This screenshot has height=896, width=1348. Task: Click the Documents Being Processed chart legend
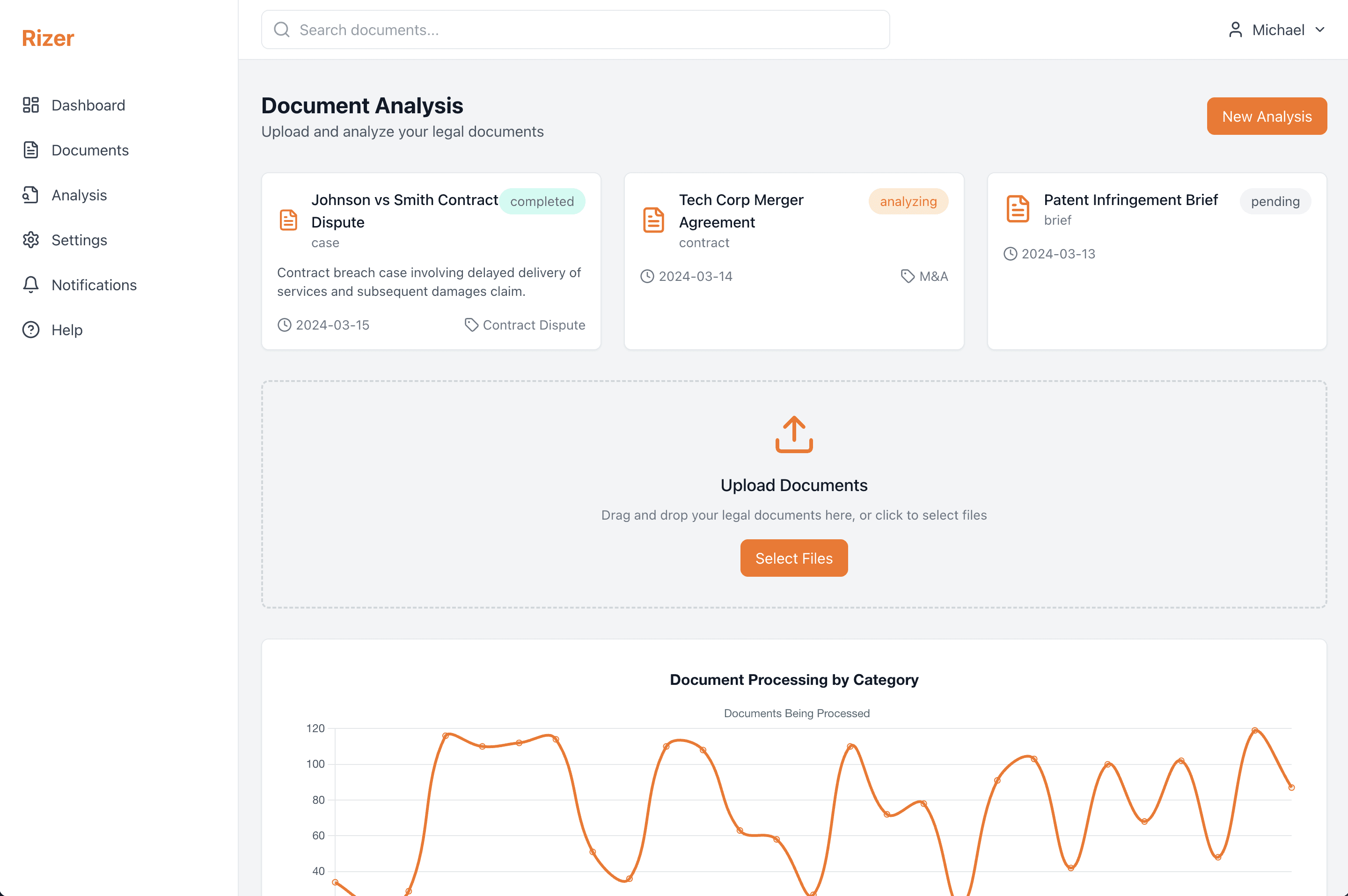point(797,713)
